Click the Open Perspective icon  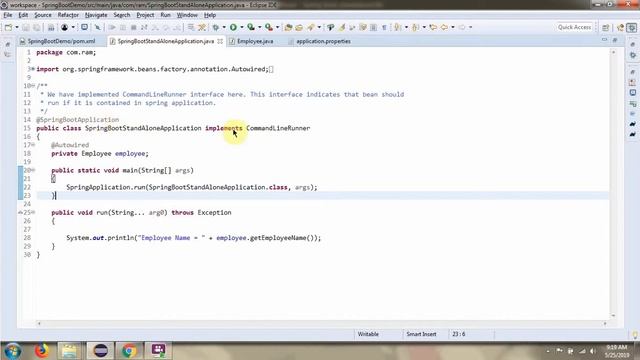point(606,27)
